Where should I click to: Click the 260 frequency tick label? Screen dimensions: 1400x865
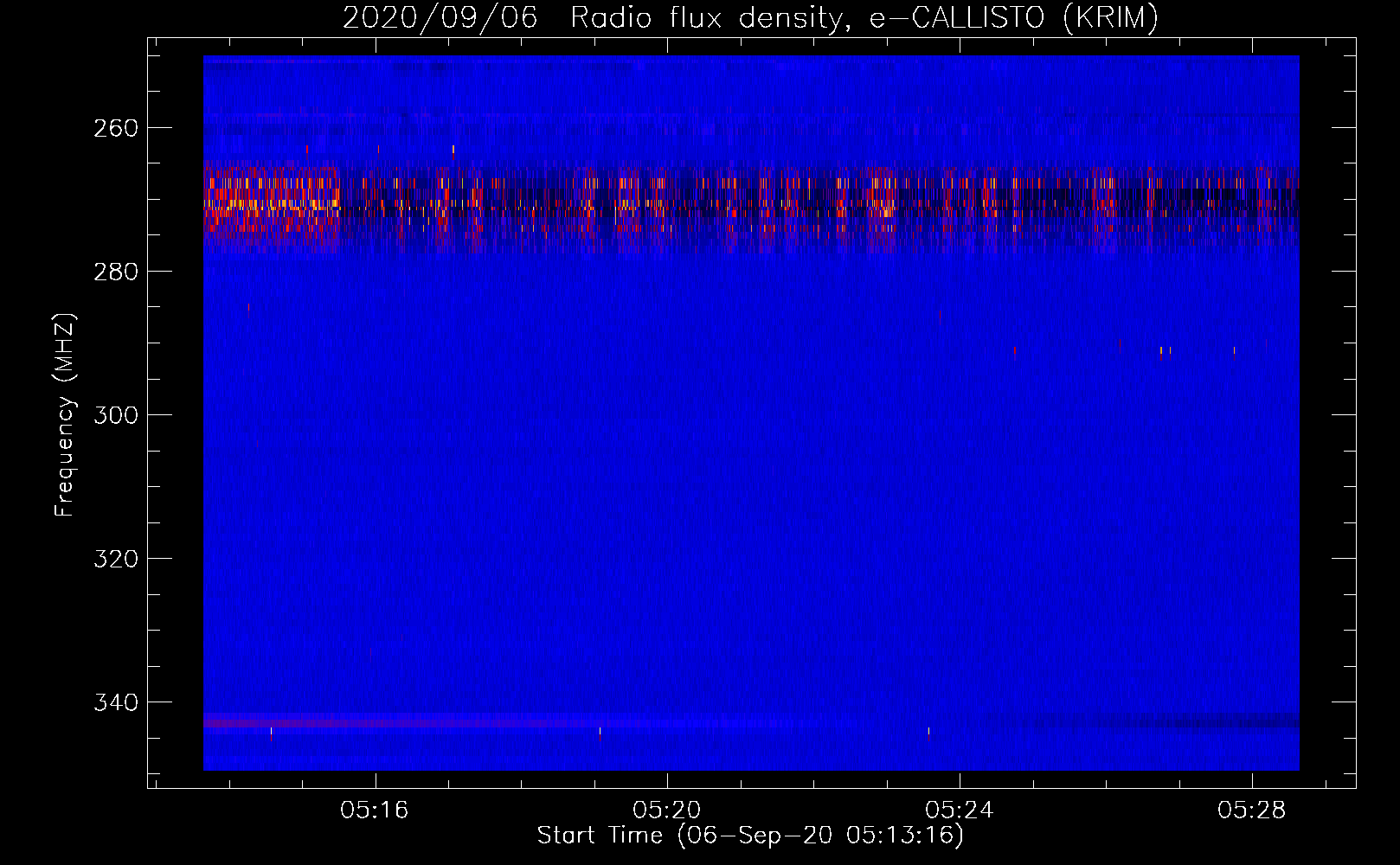click(116, 128)
